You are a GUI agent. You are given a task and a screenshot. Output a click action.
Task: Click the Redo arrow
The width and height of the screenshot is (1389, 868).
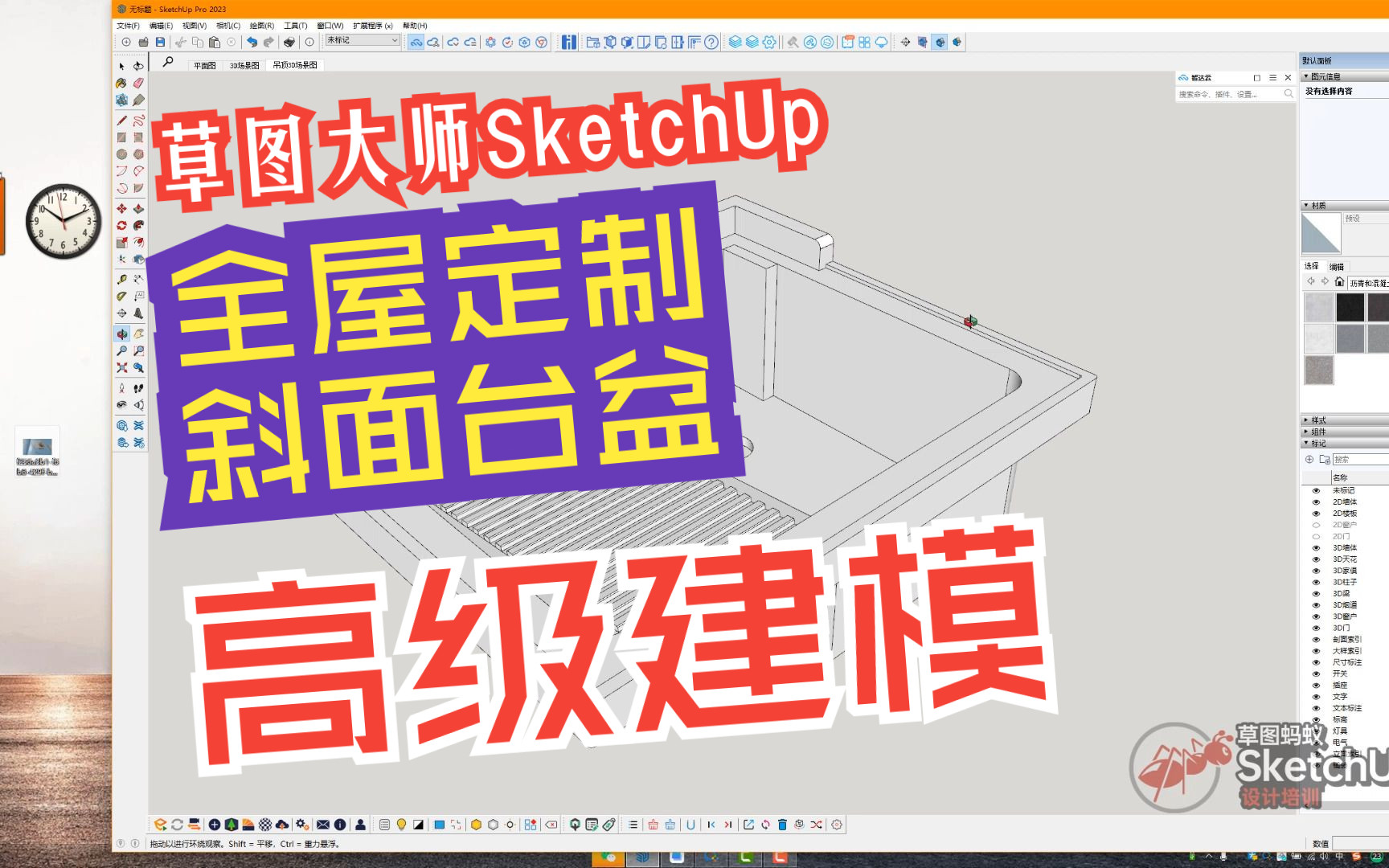click(x=268, y=42)
